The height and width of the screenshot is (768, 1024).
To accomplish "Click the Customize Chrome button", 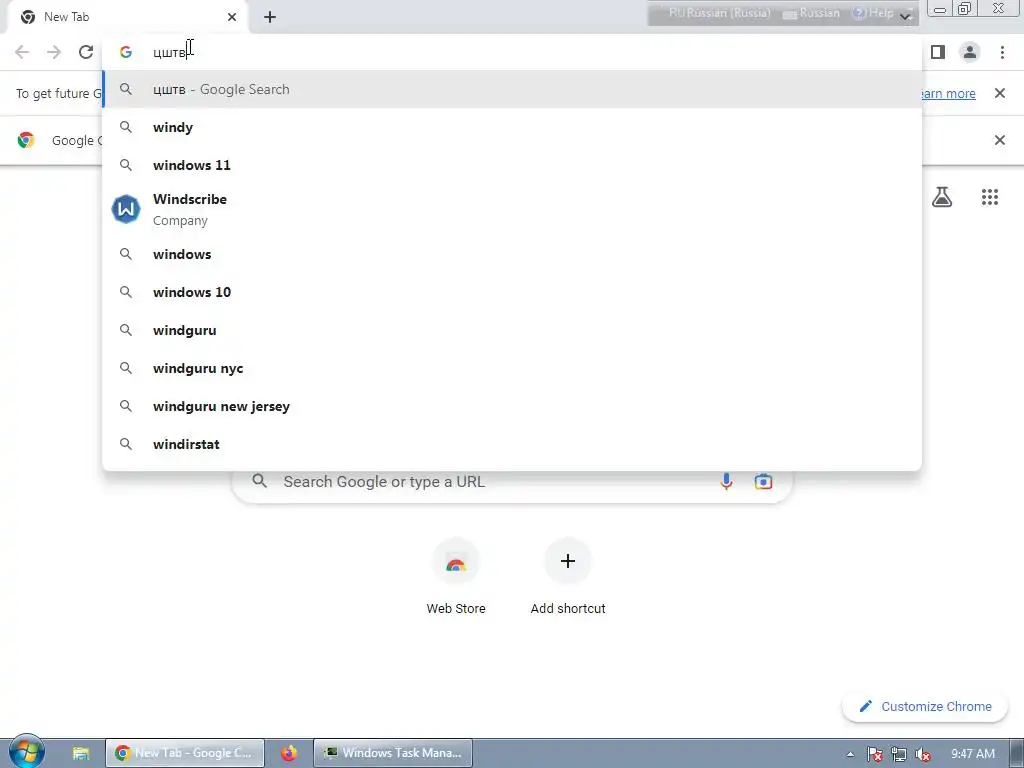I will pyautogui.click(x=925, y=707).
